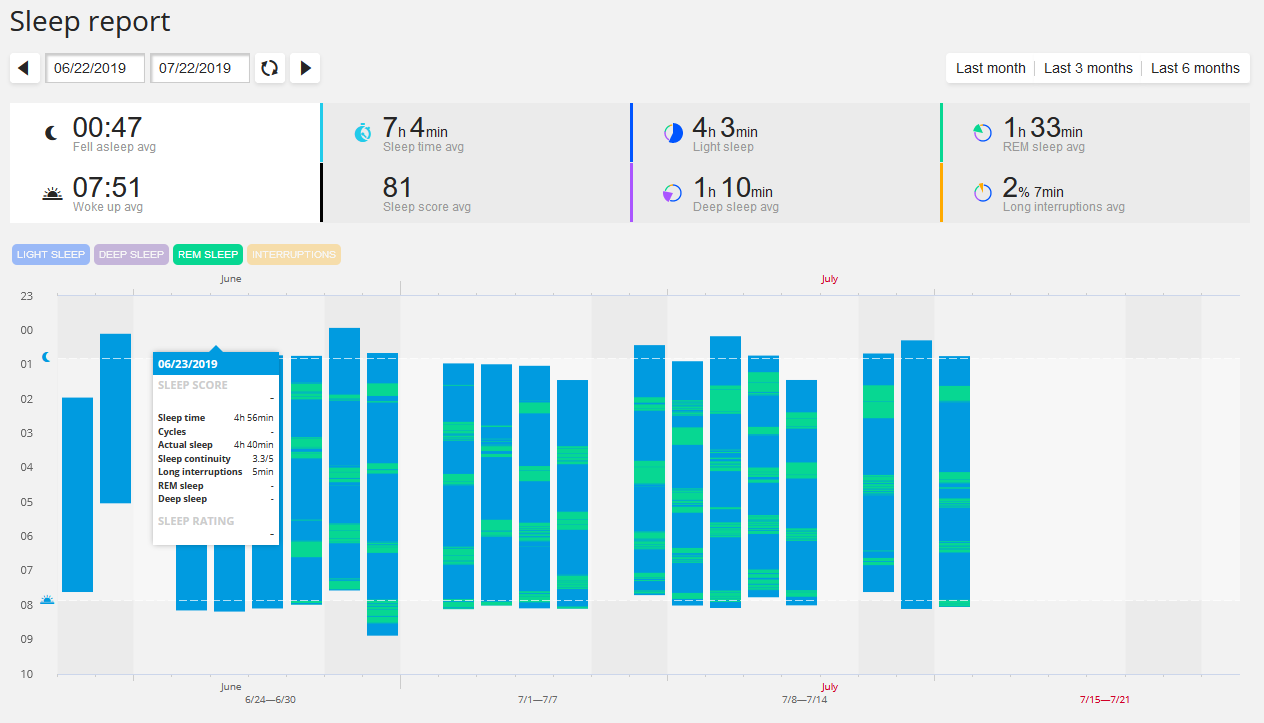Click the moon Fell asleep avg icon
Viewport: 1264px width, 723px height.
click(x=52, y=133)
